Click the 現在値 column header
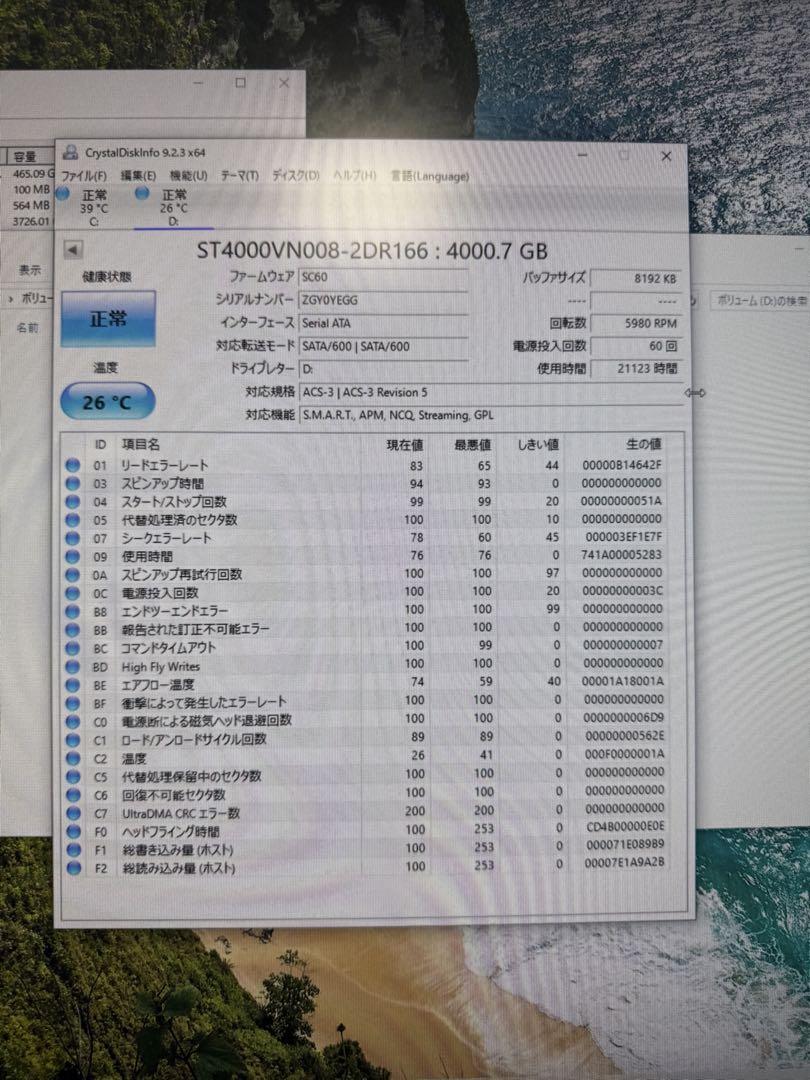The height and width of the screenshot is (1080, 810). [404, 445]
